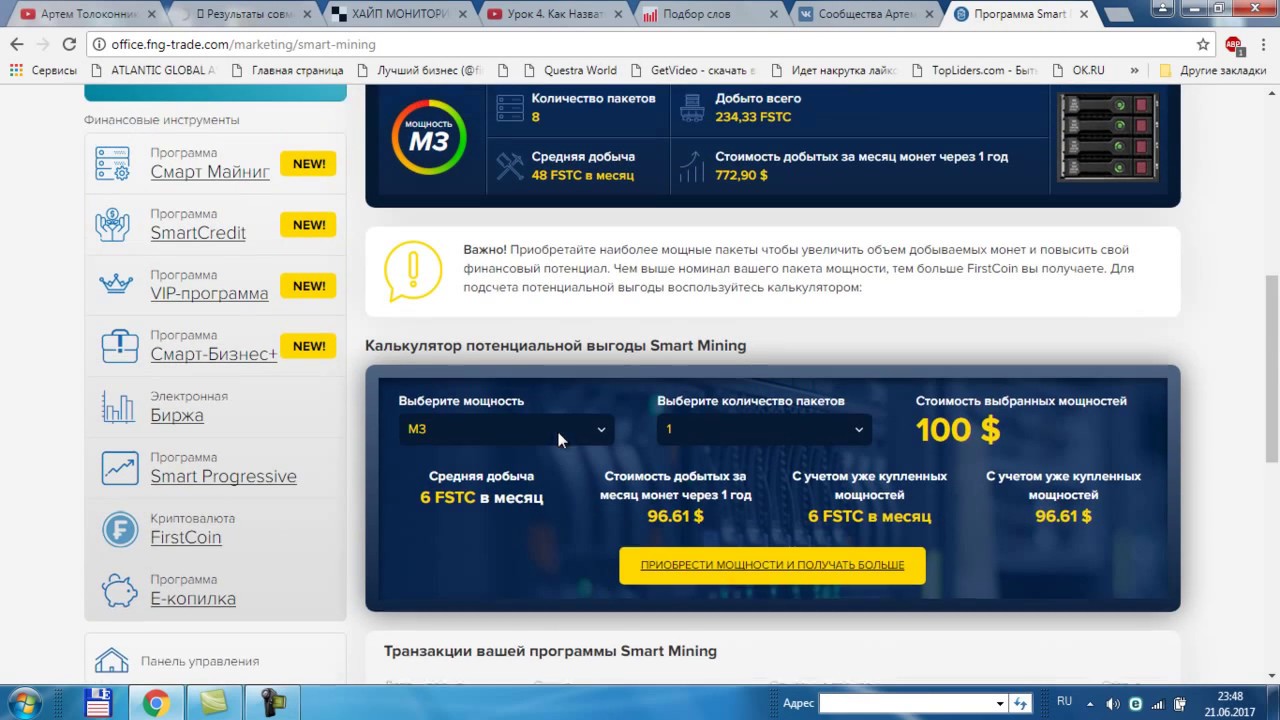Click the NEW badge beside Смарт Майнинг

click(x=308, y=164)
